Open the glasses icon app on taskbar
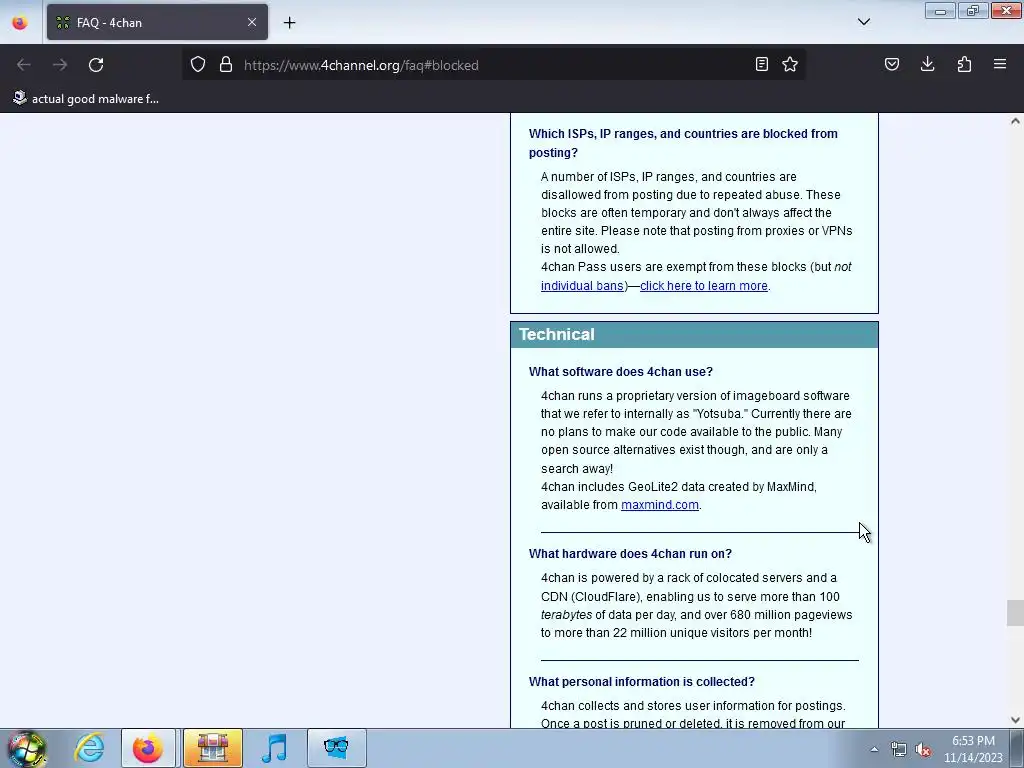This screenshot has width=1024, height=768. click(336, 748)
